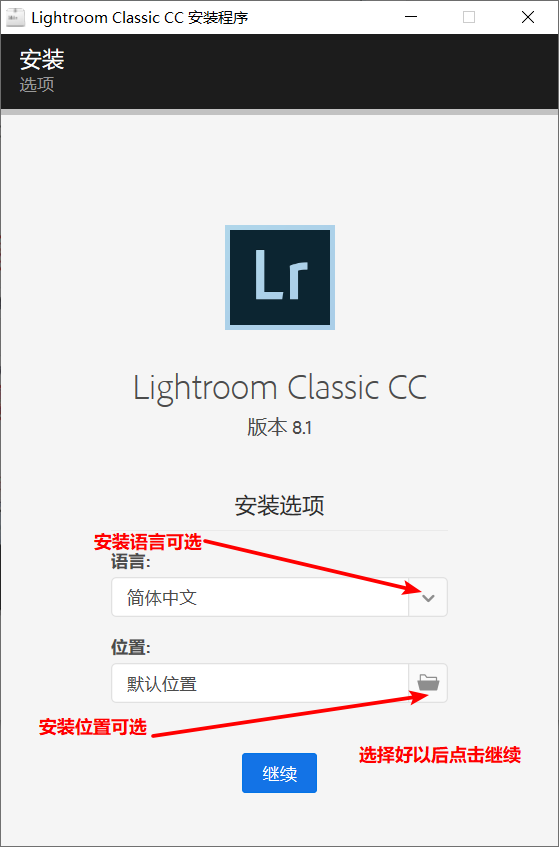Viewport: 559px width, 847px height.
Task: Click the red 安装语言可选 annotation
Action: [x=147, y=541]
